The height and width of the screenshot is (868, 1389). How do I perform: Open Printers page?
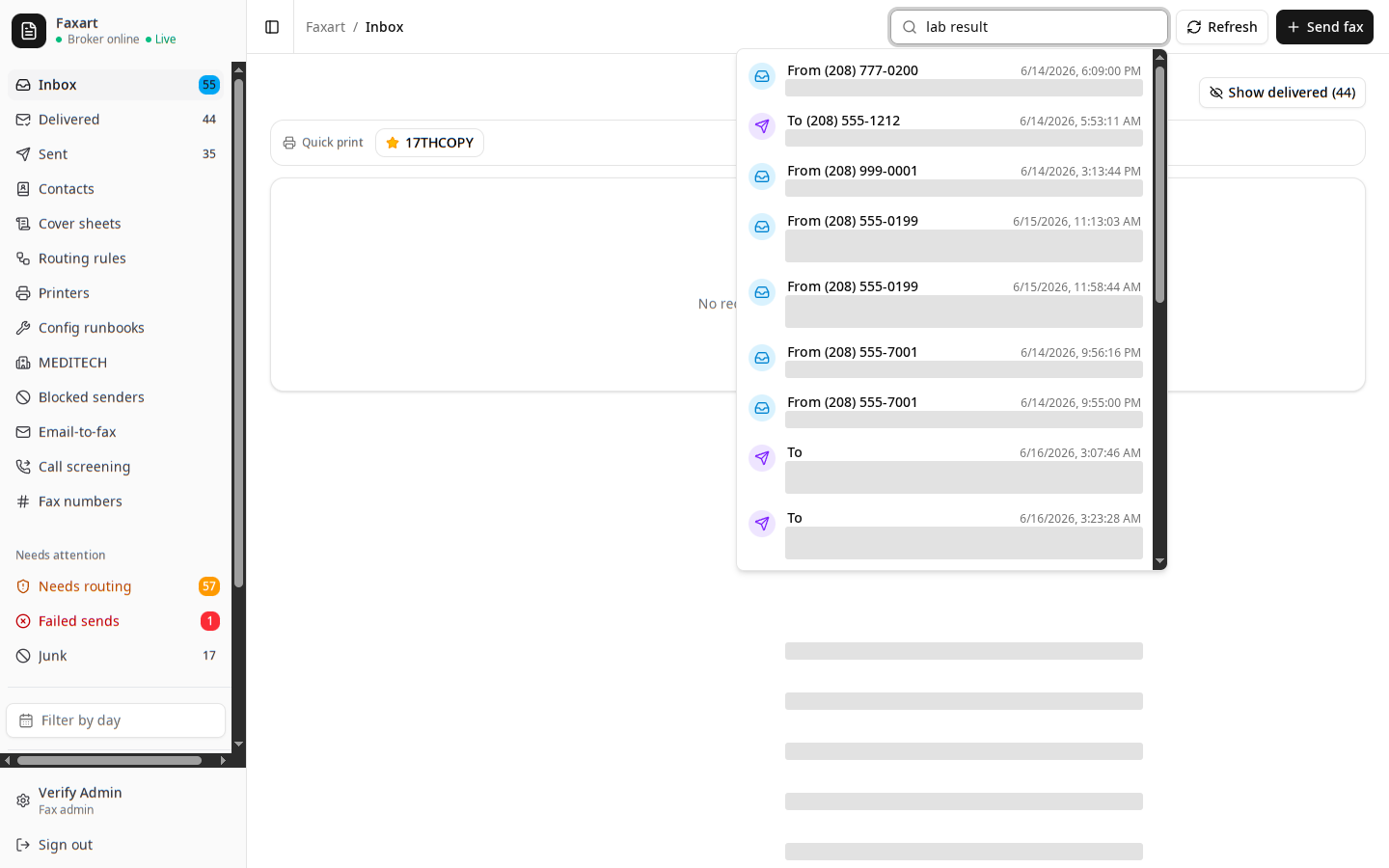[116, 293]
